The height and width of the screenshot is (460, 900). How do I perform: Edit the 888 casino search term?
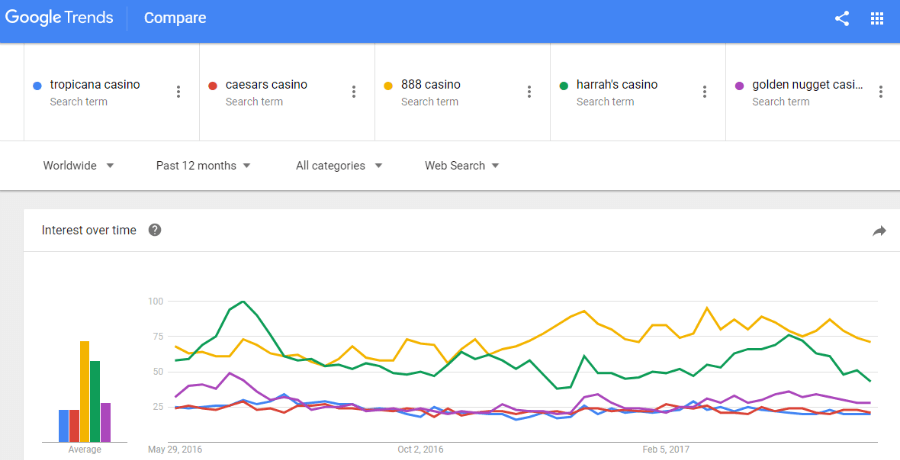[430, 84]
